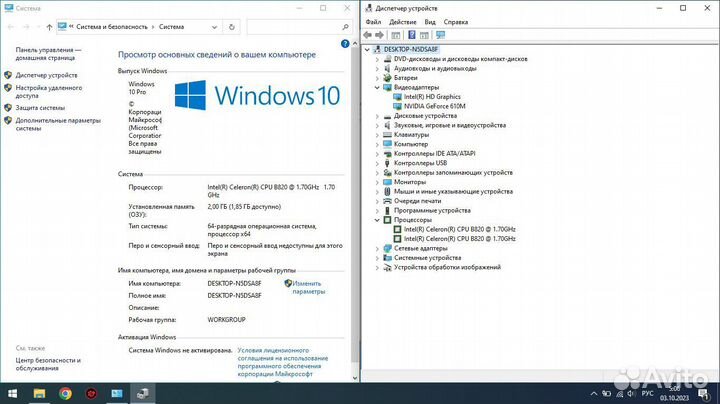Open license terms link under Активация Windows
Viewport: 720px width, 404px height.
(x=282, y=362)
